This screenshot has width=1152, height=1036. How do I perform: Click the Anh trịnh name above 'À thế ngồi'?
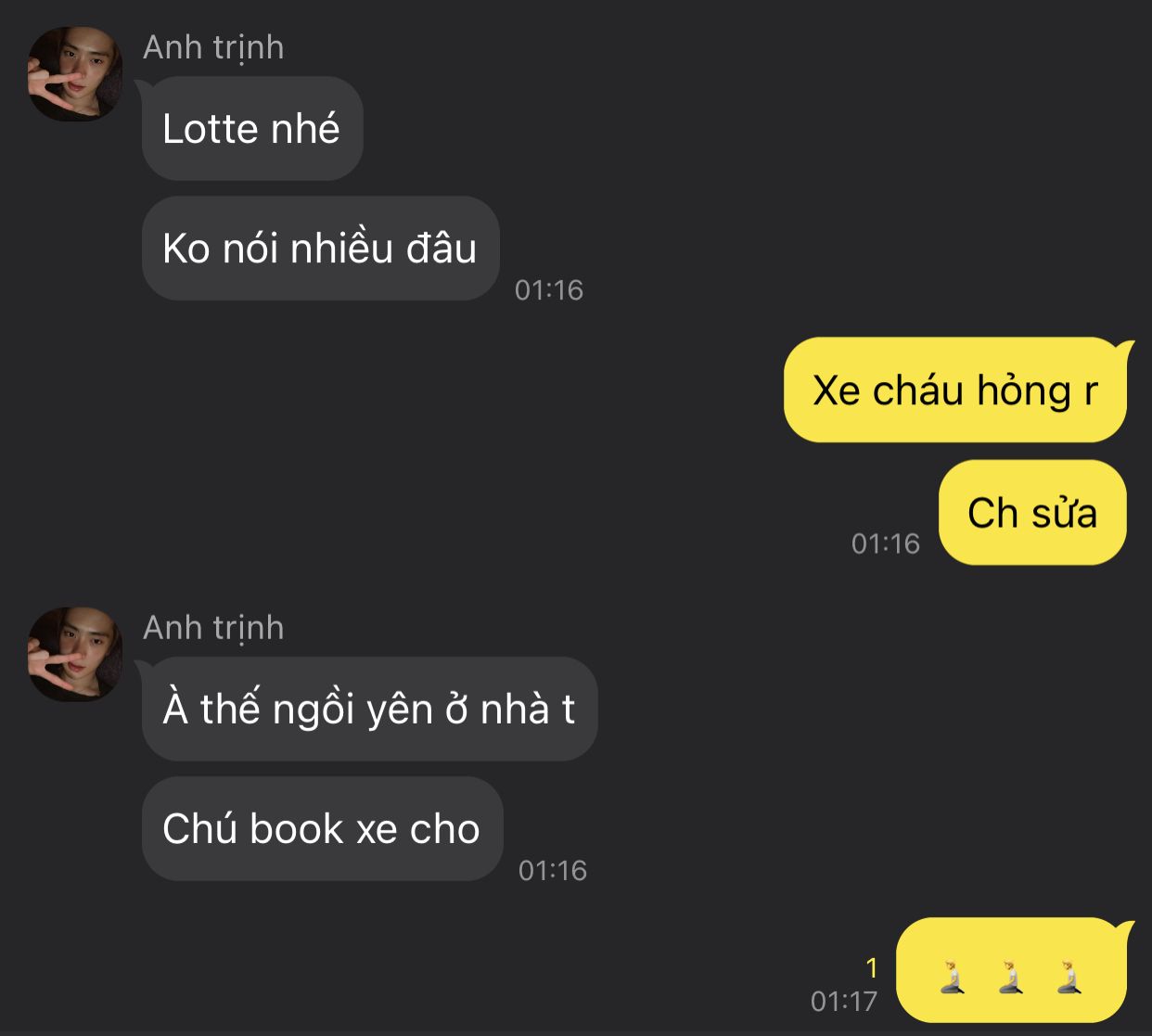[x=213, y=628]
